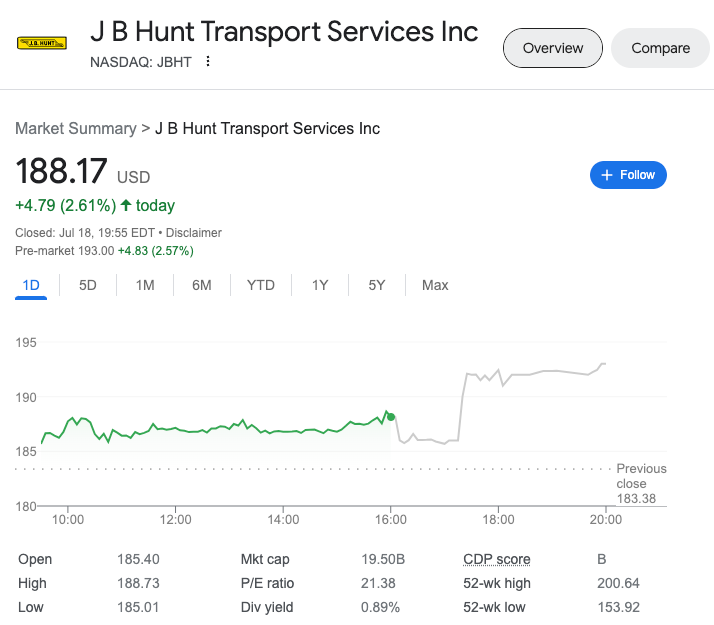714x625 pixels.
Task: Show year-to-date chart with YTD
Action: 260,285
